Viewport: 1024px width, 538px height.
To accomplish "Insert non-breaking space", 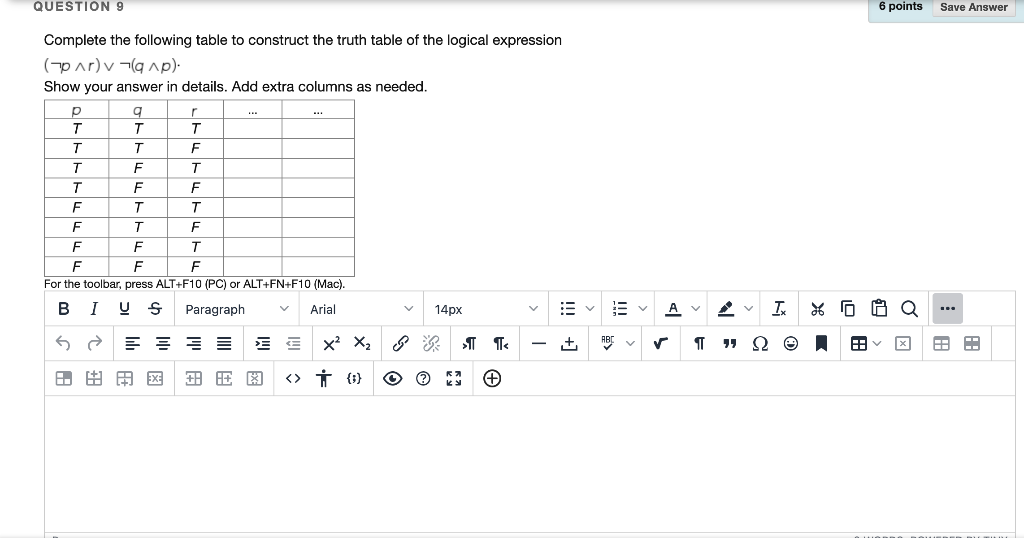I will pos(569,343).
